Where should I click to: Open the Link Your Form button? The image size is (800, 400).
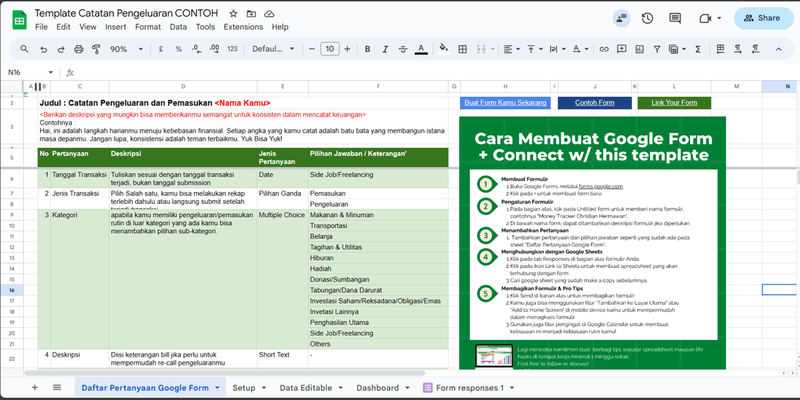(674, 103)
